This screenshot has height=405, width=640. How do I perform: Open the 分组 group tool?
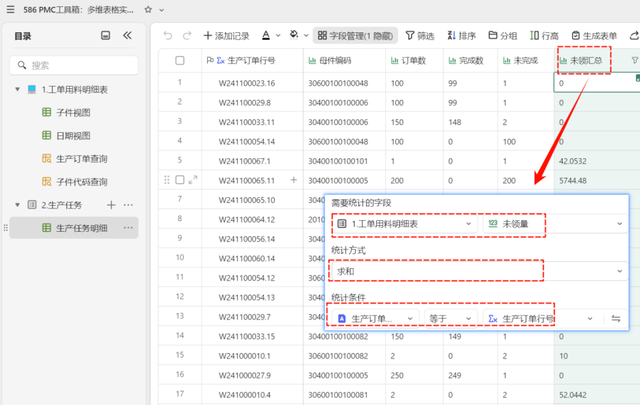pyautogui.click(x=503, y=36)
